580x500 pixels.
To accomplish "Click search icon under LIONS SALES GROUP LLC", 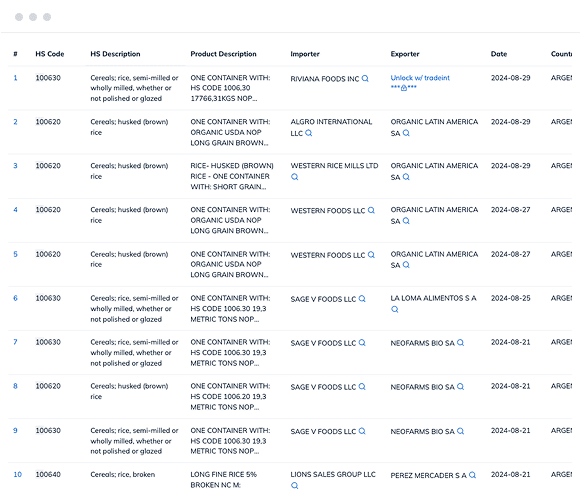I will coord(294,485).
